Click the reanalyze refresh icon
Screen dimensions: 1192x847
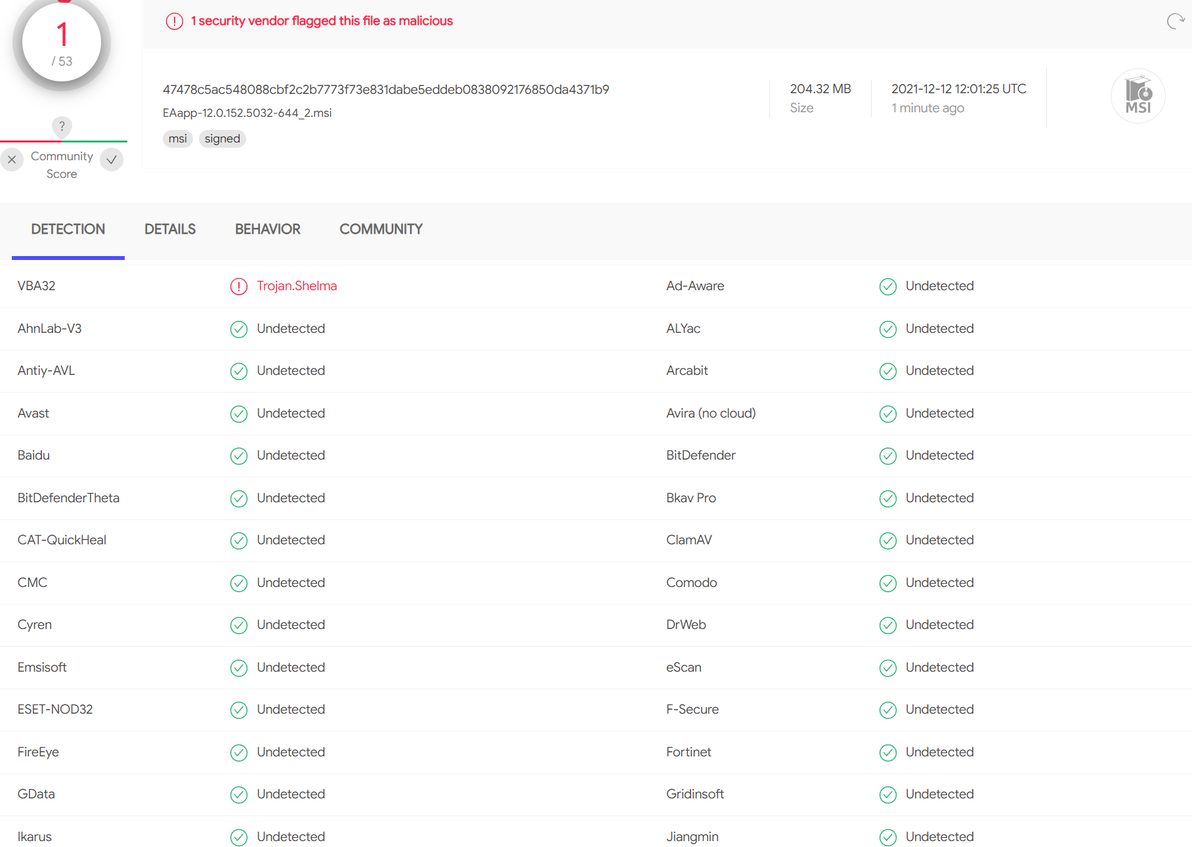(x=1175, y=21)
